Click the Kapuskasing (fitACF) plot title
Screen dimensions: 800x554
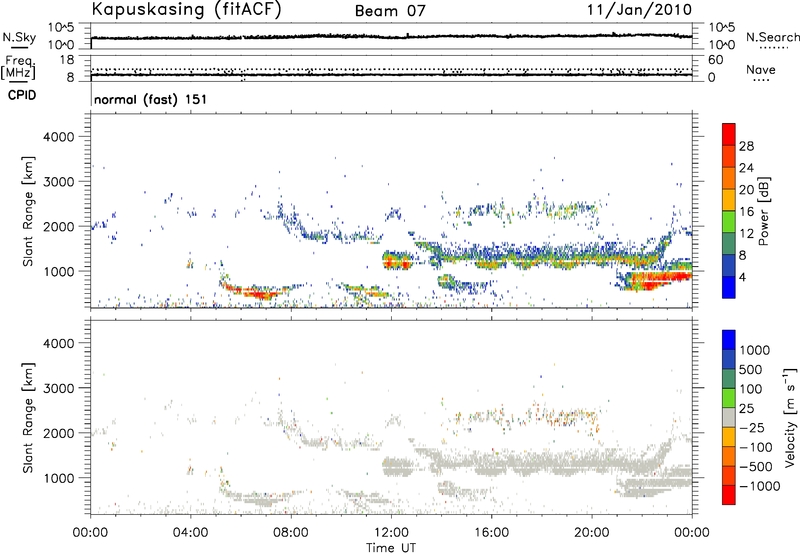pos(186,9)
